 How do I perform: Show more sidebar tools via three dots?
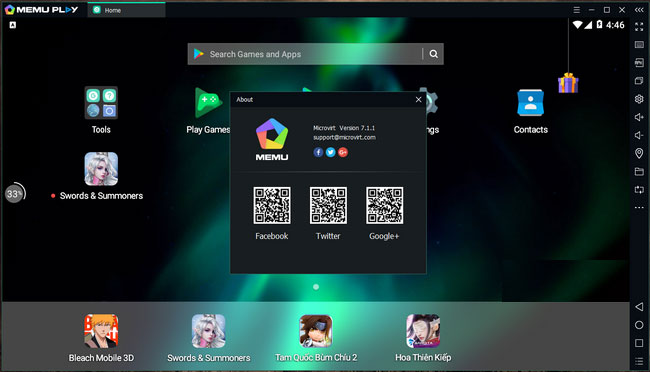point(639,207)
